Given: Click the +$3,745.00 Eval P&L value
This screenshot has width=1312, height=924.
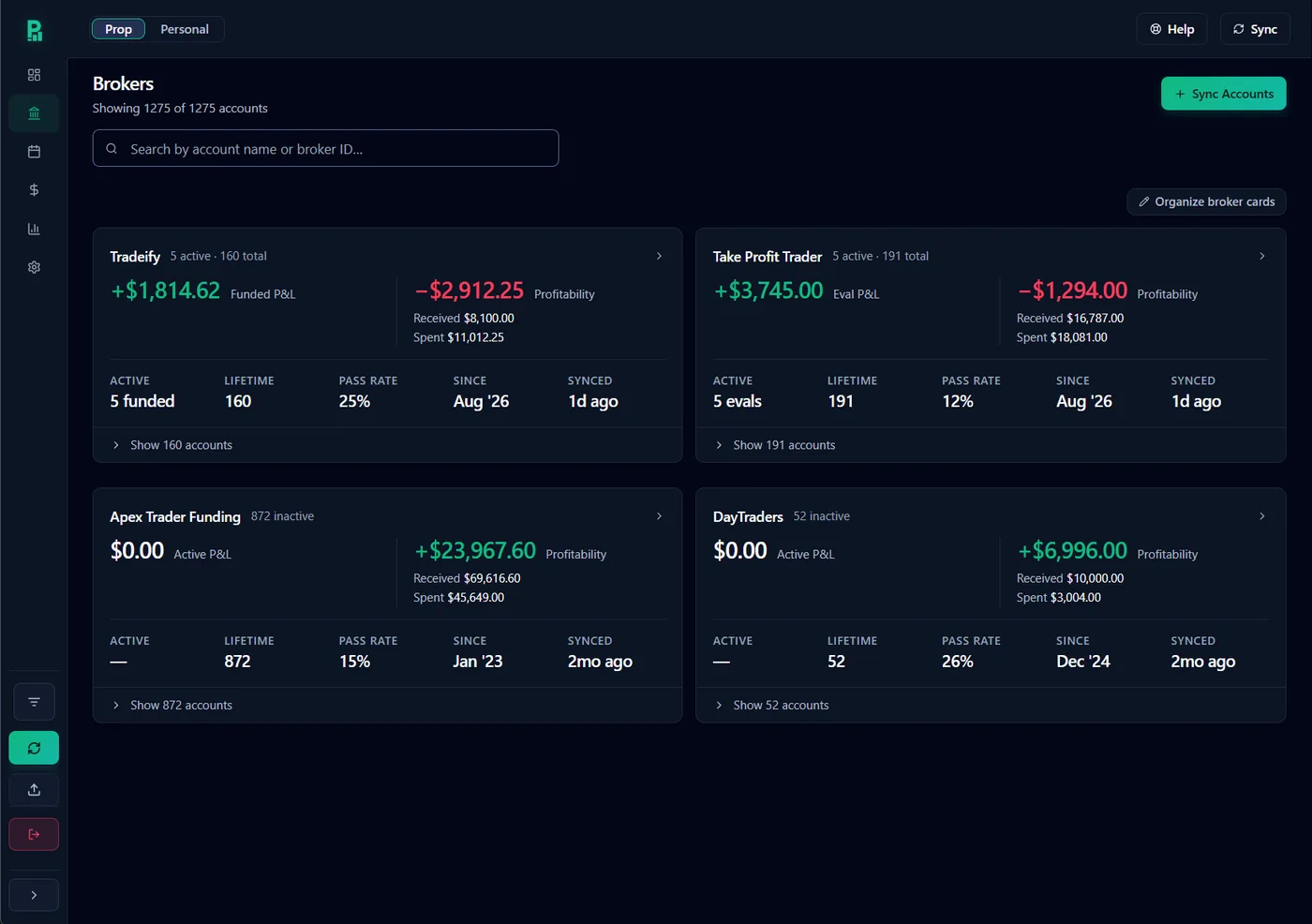Looking at the screenshot, I should (x=768, y=291).
